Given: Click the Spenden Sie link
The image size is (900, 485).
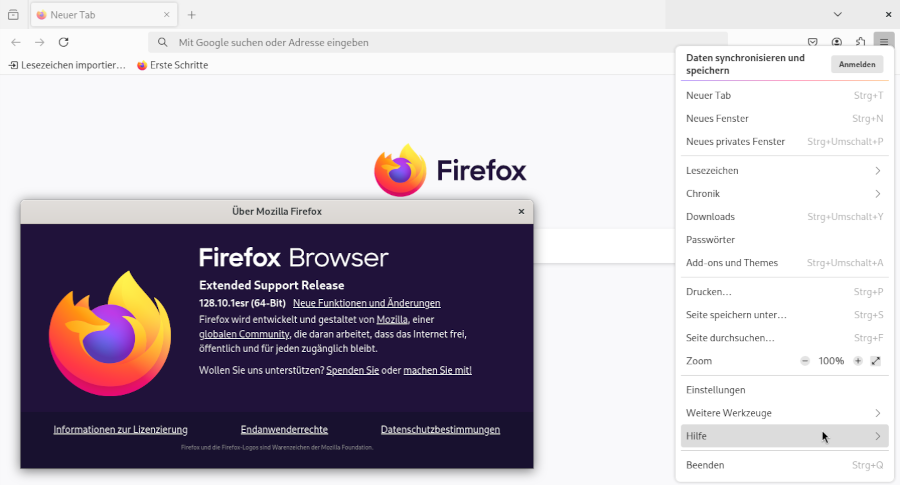Looking at the screenshot, I should [352, 370].
